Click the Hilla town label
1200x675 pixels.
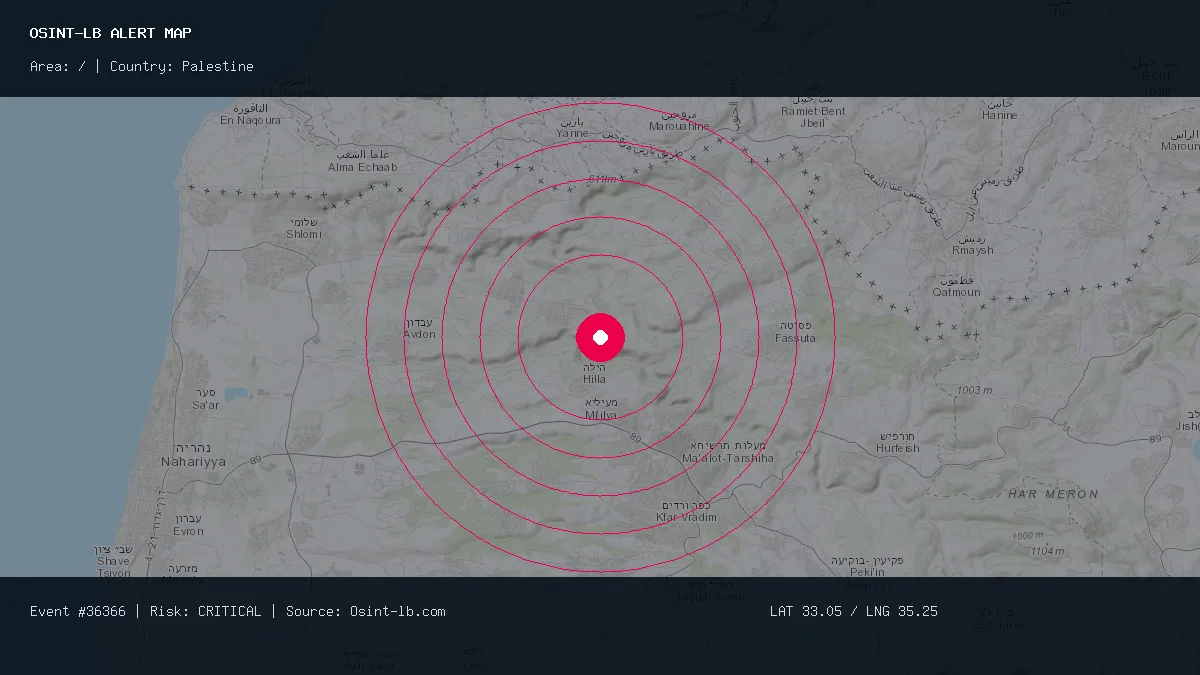[595, 374]
